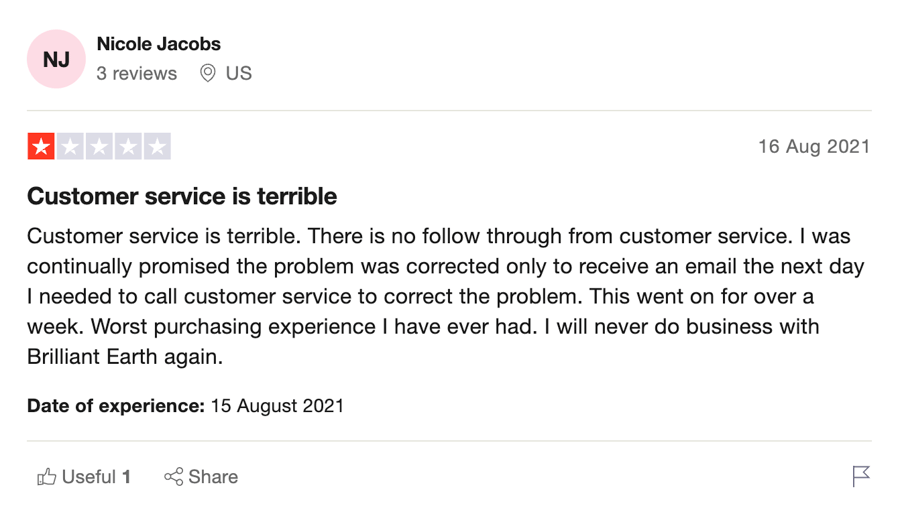
Task: Select the US country label
Action: (239, 73)
